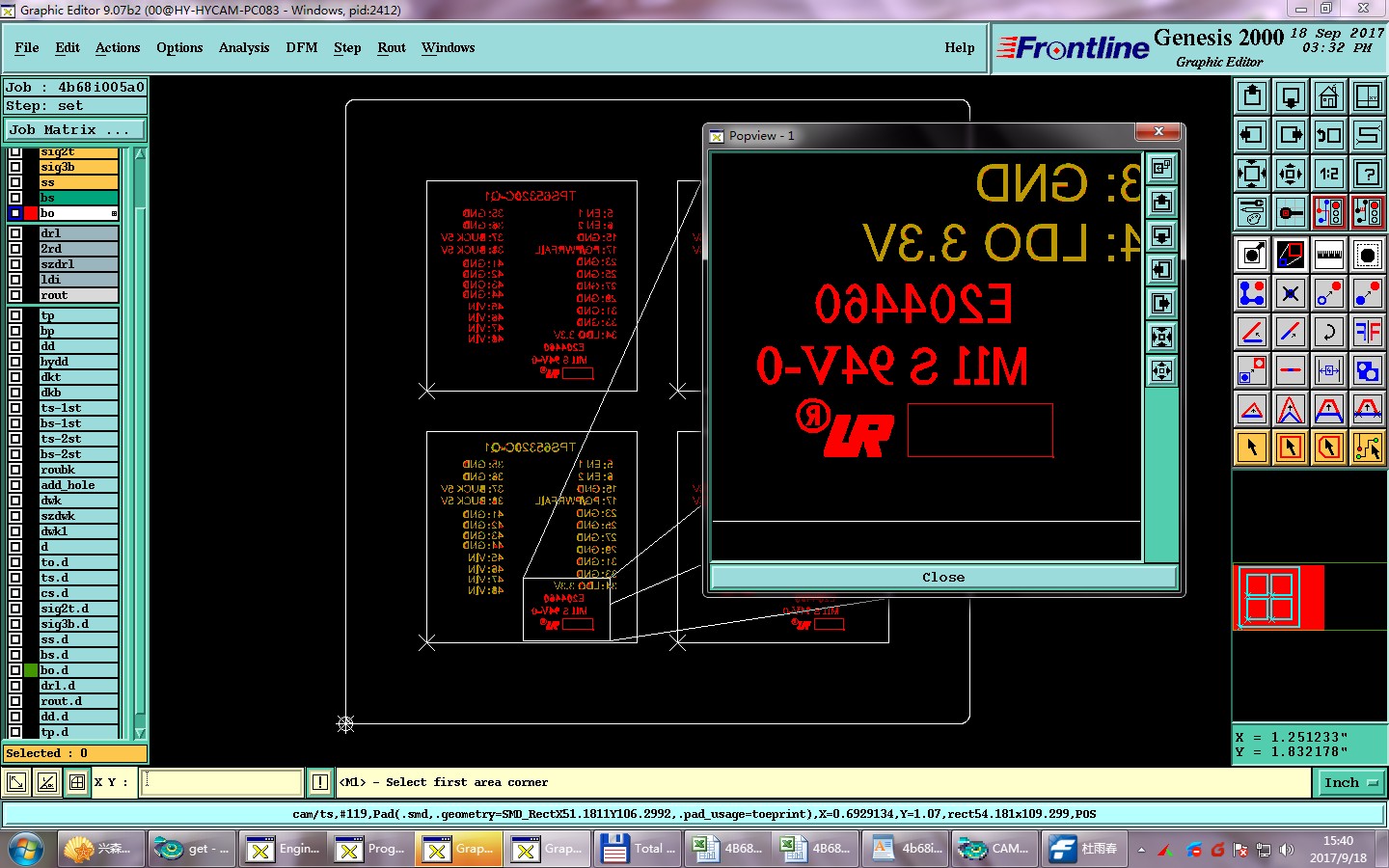Viewport: 1389px width, 868px height.
Task: Click the black circle with arrow icon
Action: (1252, 255)
